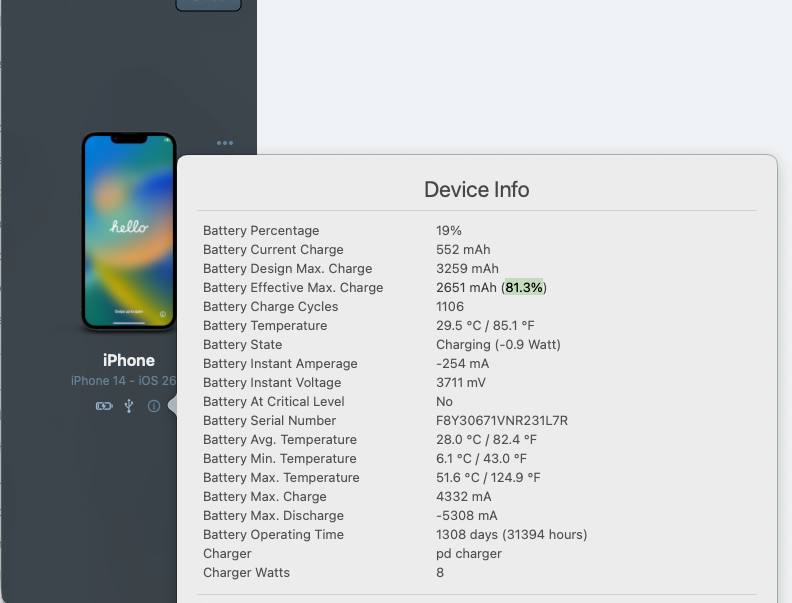
Task: Click the 6.1 °C / 43.0 °F minimum temperature
Action: pyautogui.click(x=481, y=459)
